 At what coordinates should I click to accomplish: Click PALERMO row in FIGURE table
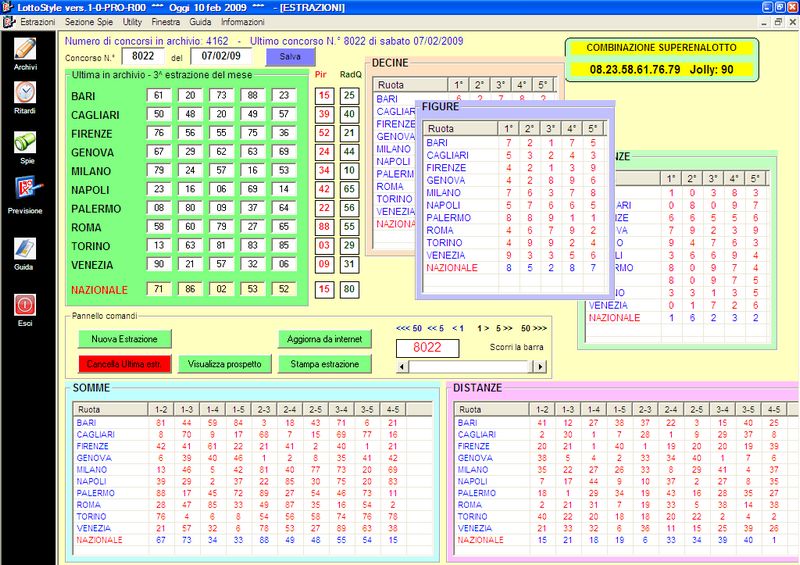coord(516,217)
